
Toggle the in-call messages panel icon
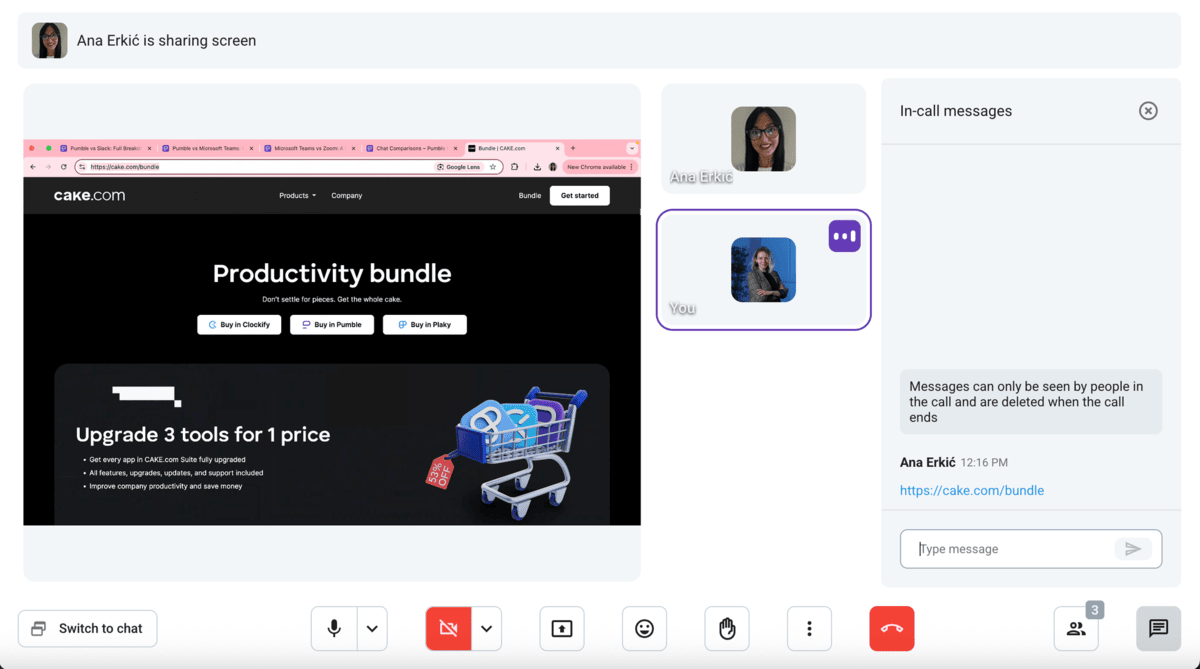coord(1158,629)
